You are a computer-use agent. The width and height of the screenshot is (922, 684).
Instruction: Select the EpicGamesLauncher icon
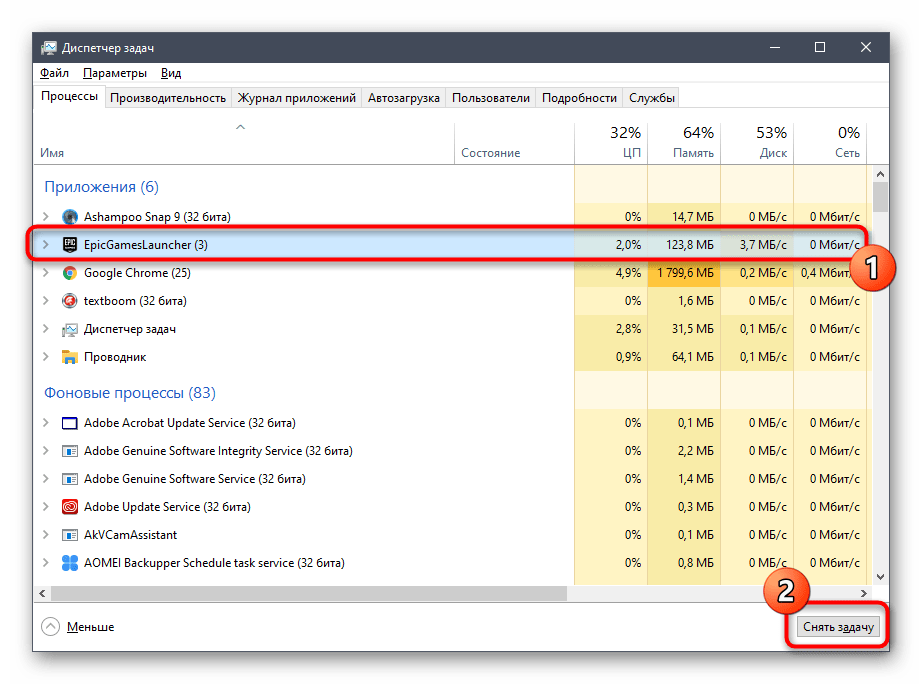coord(70,245)
